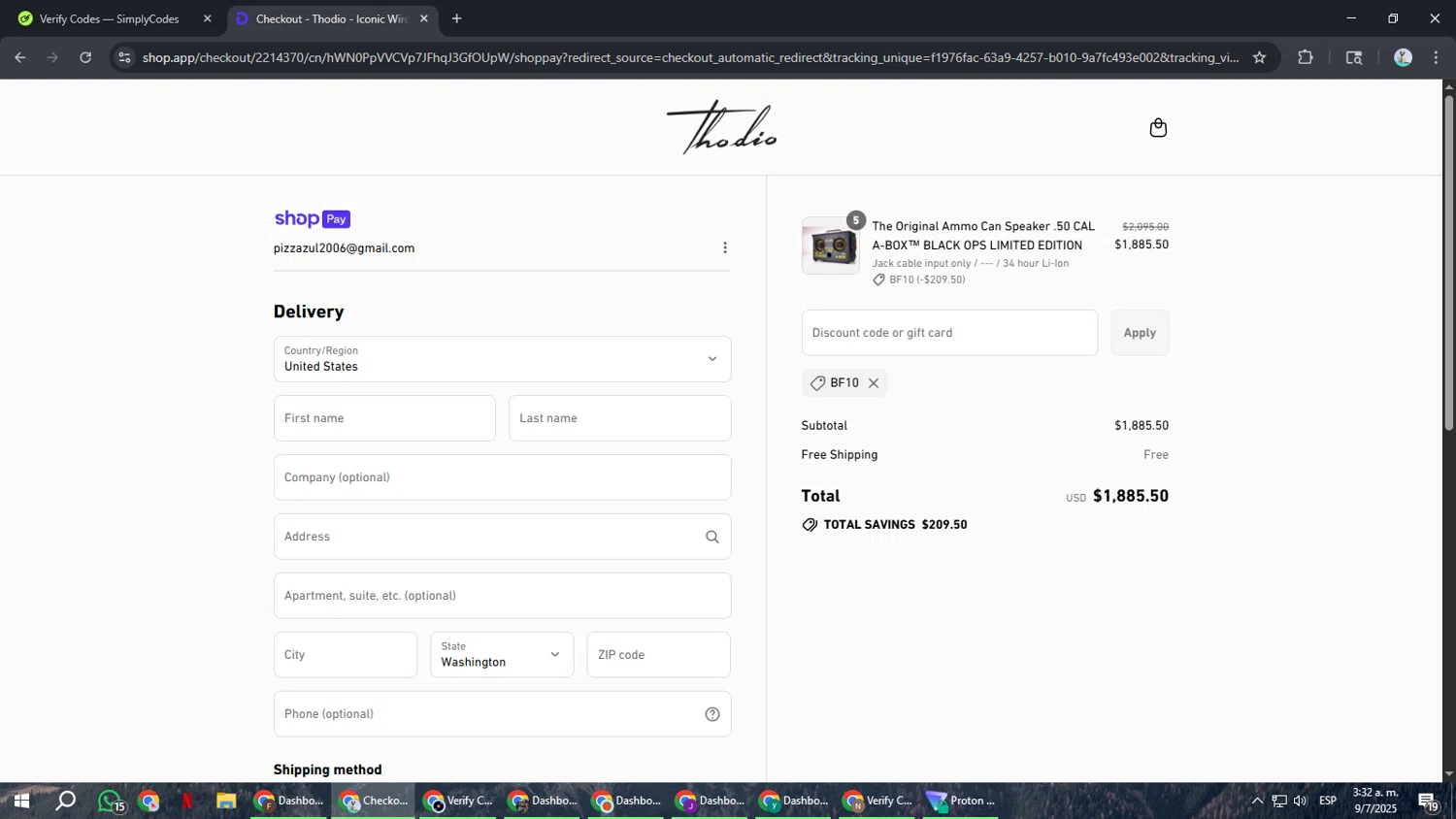
Task: Click the TOTAL SAVINGS $209.50 text
Action: (895, 525)
